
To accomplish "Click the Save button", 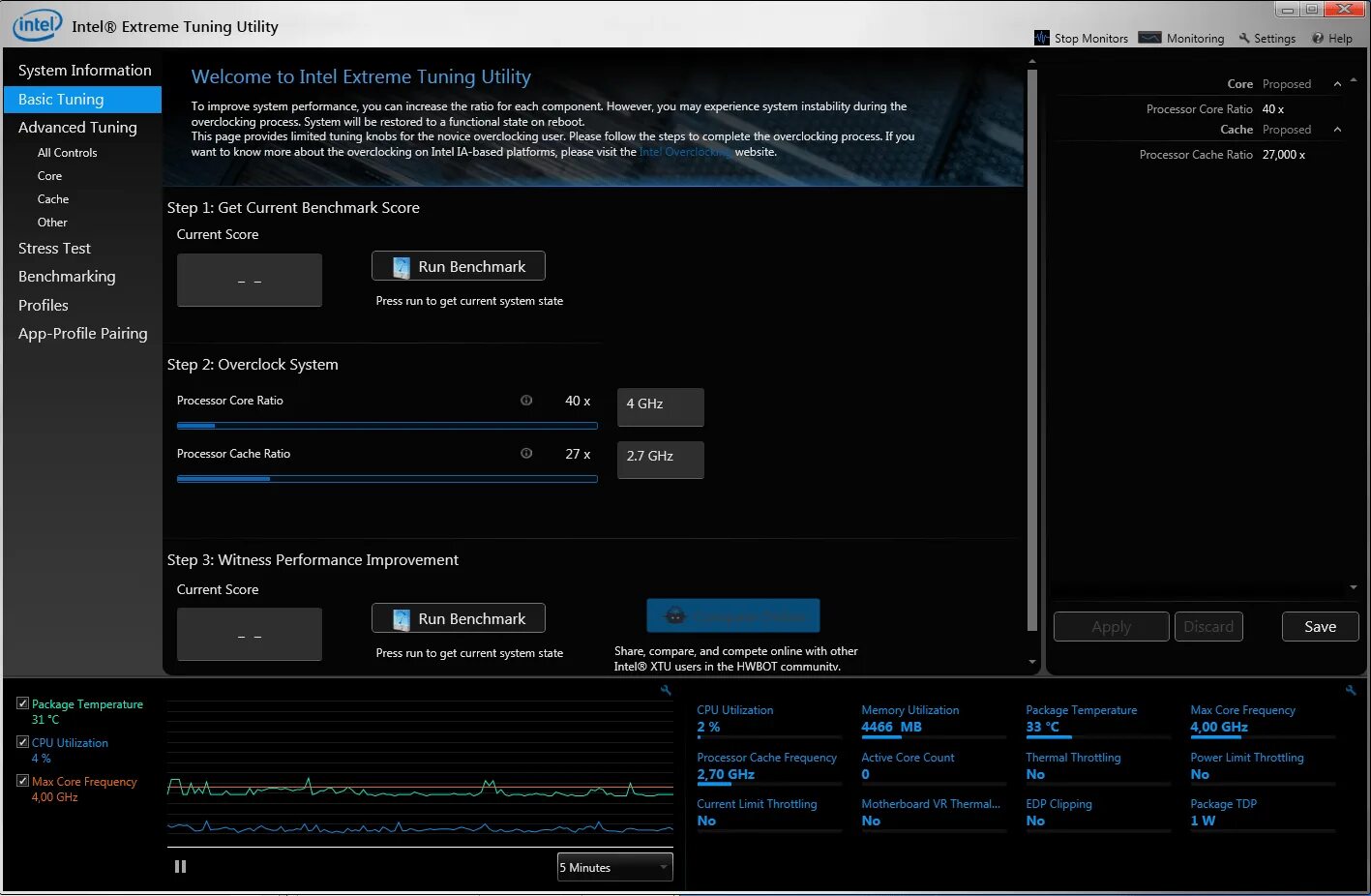I will tap(1320, 627).
